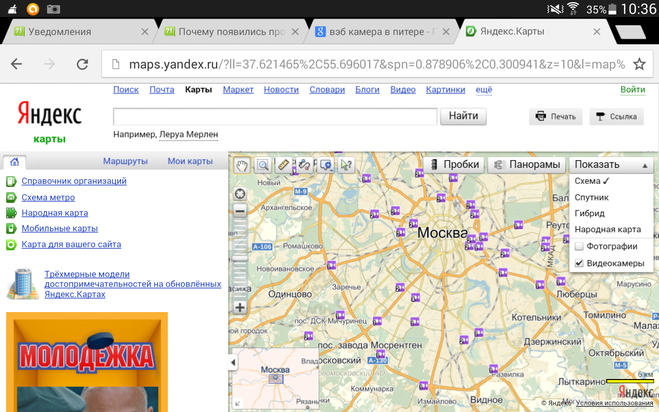Click the Найти search button

pyautogui.click(x=463, y=116)
